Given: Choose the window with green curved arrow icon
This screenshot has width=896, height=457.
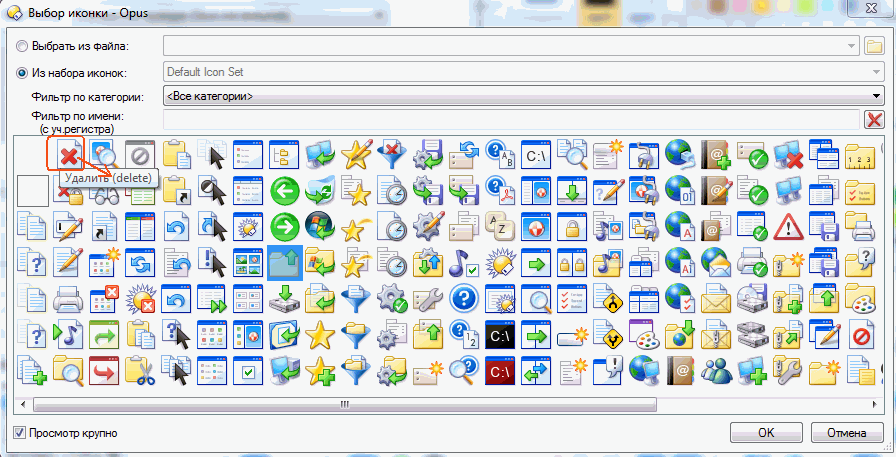Looking at the screenshot, I should click(104, 334).
